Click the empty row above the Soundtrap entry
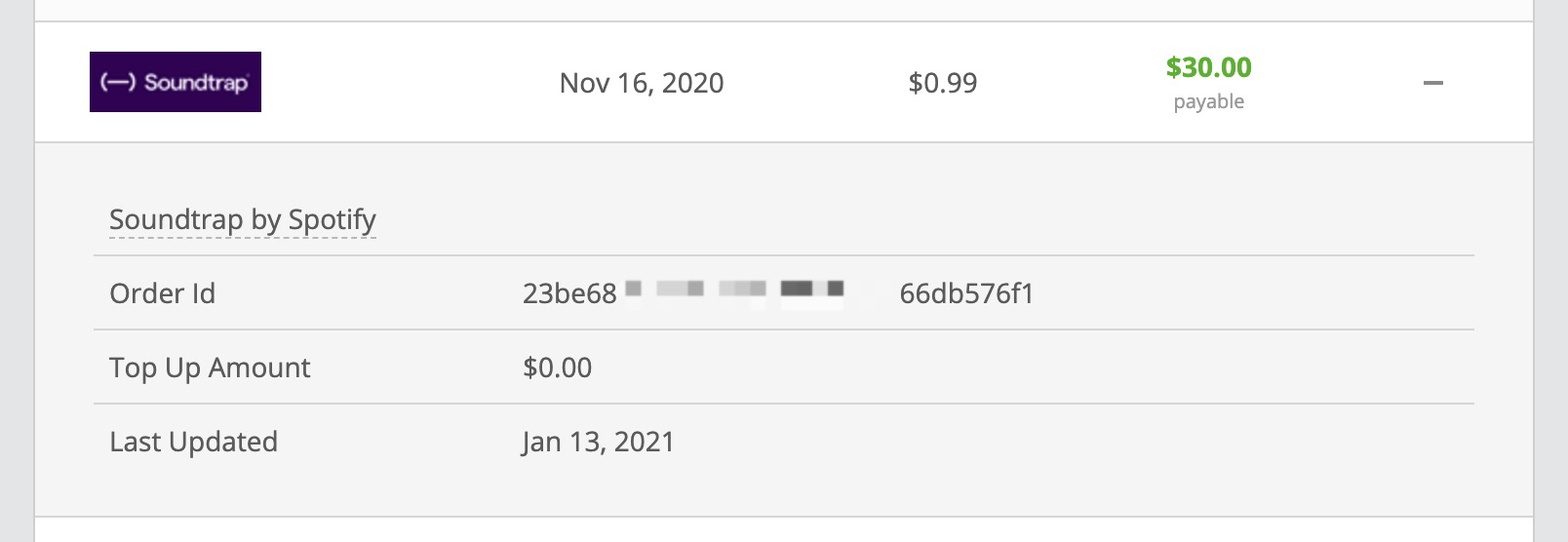The width and height of the screenshot is (1568, 542). pyautogui.click(x=784, y=10)
